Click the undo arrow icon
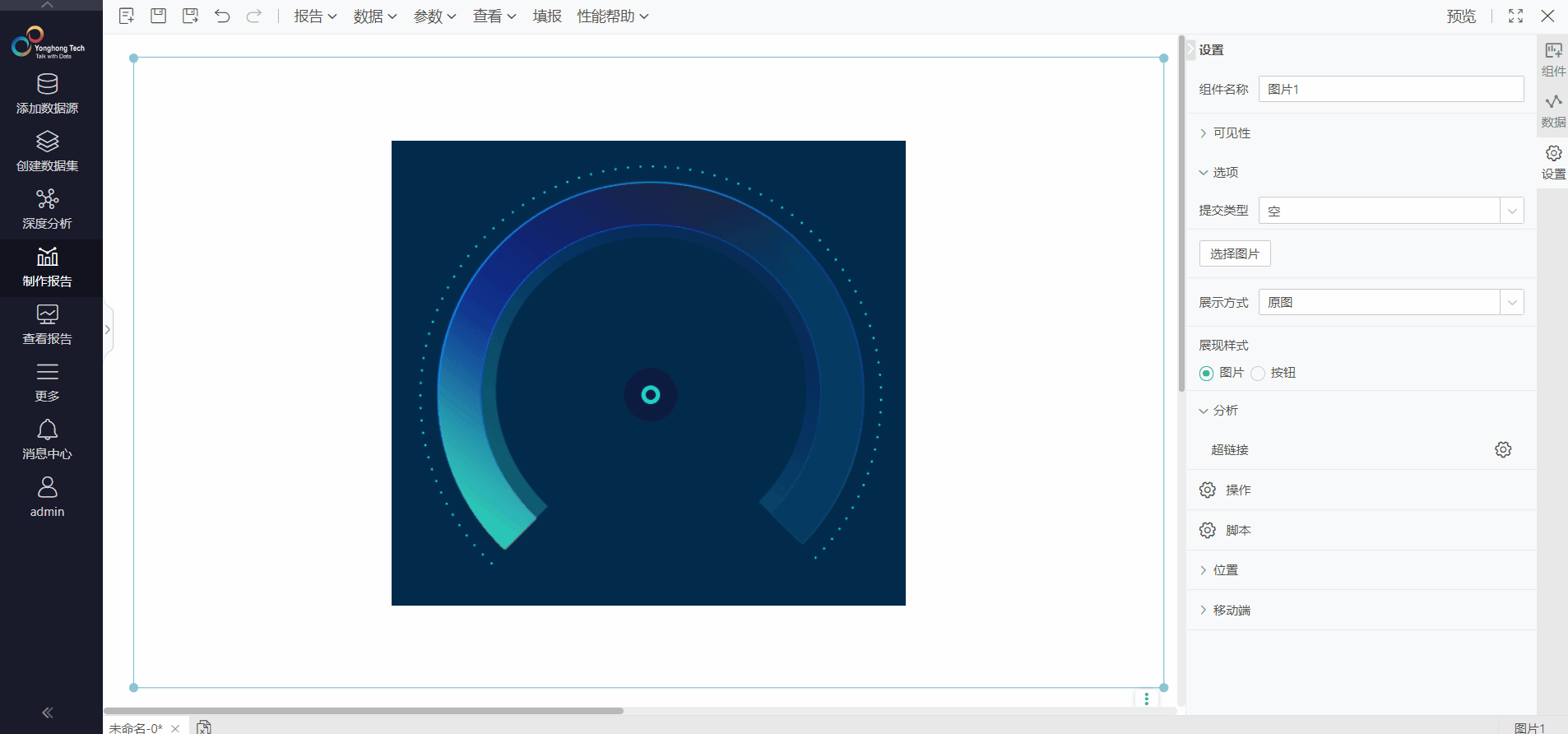Image resolution: width=1568 pixels, height=734 pixels. click(x=222, y=16)
